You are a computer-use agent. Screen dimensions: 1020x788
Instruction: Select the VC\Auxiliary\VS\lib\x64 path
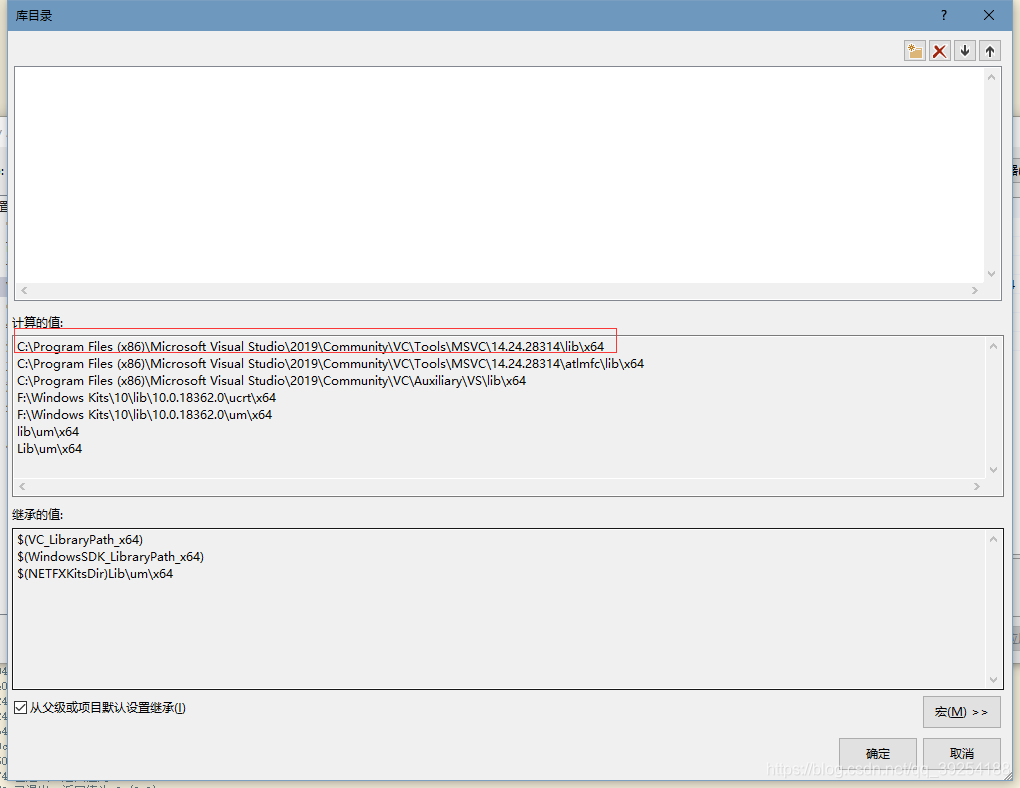click(271, 381)
